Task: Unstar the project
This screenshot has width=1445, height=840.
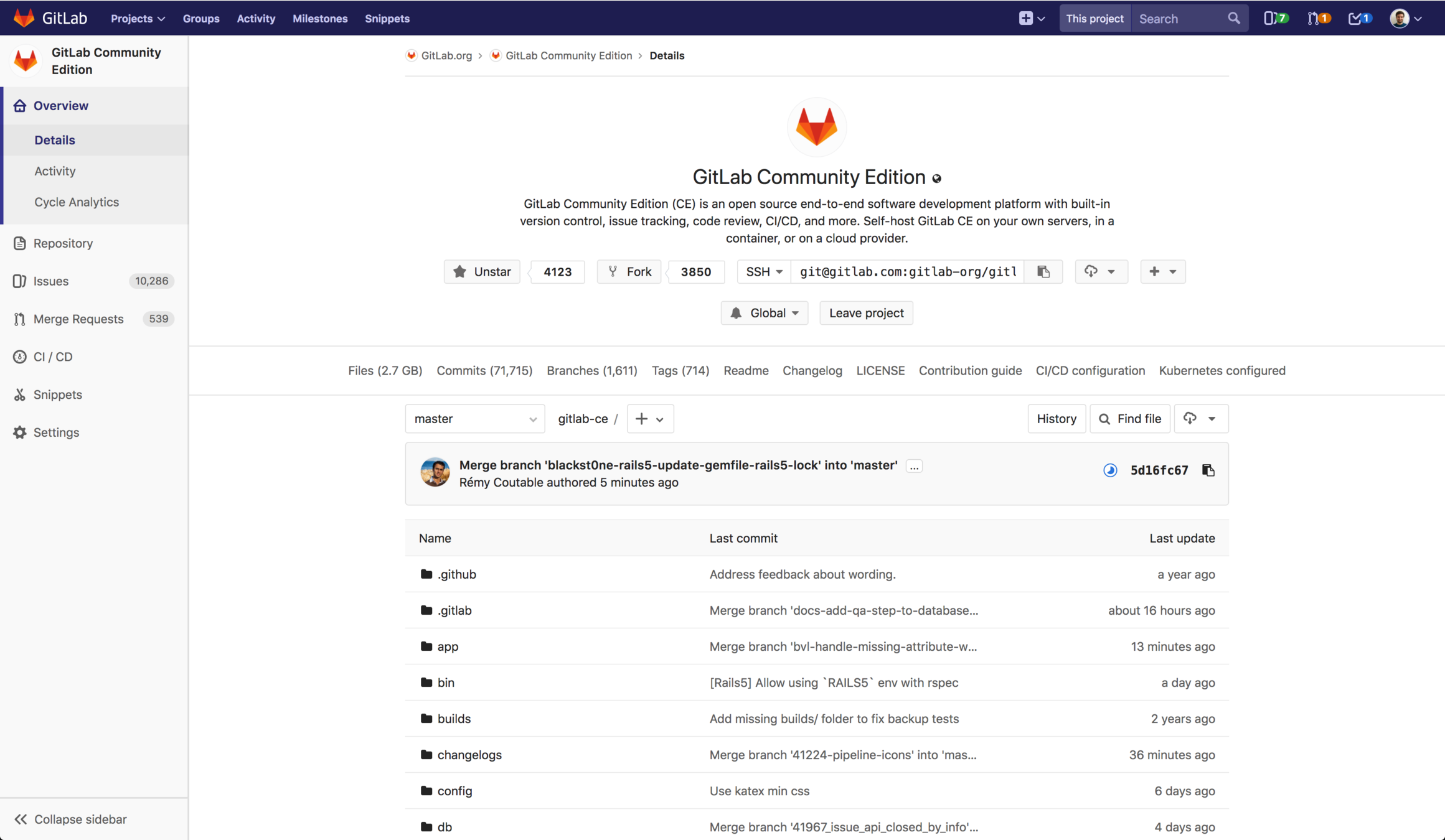Action: pos(482,272)
